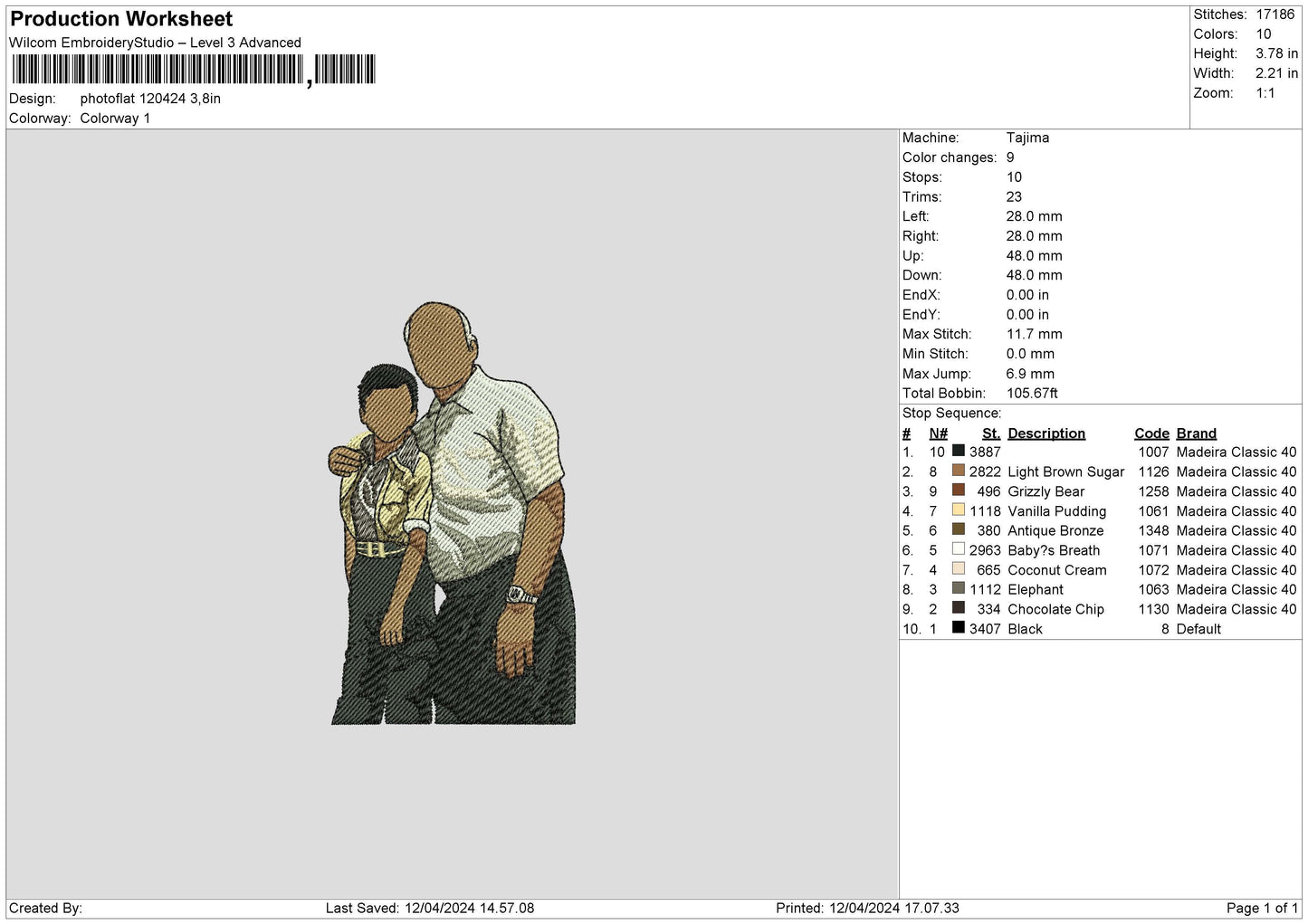Image resolution: width=1308 pixels, height=924 pixels.
Task: Click the Default brand in the Black row
Action: click(x=1198, y=629)
